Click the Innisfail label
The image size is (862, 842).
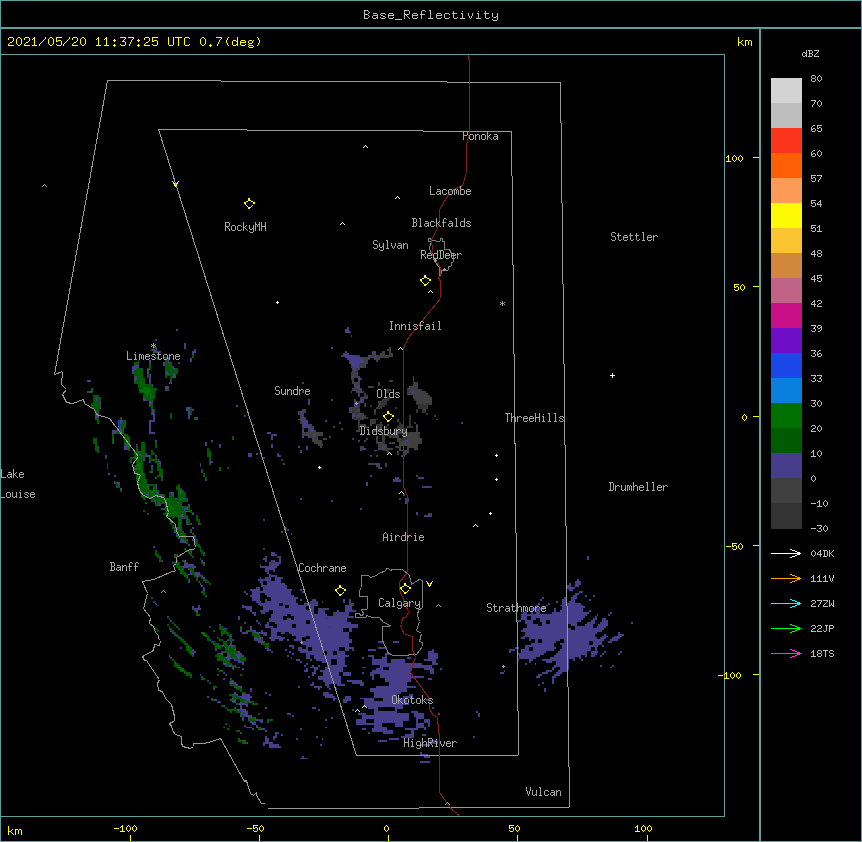[415, 326]
